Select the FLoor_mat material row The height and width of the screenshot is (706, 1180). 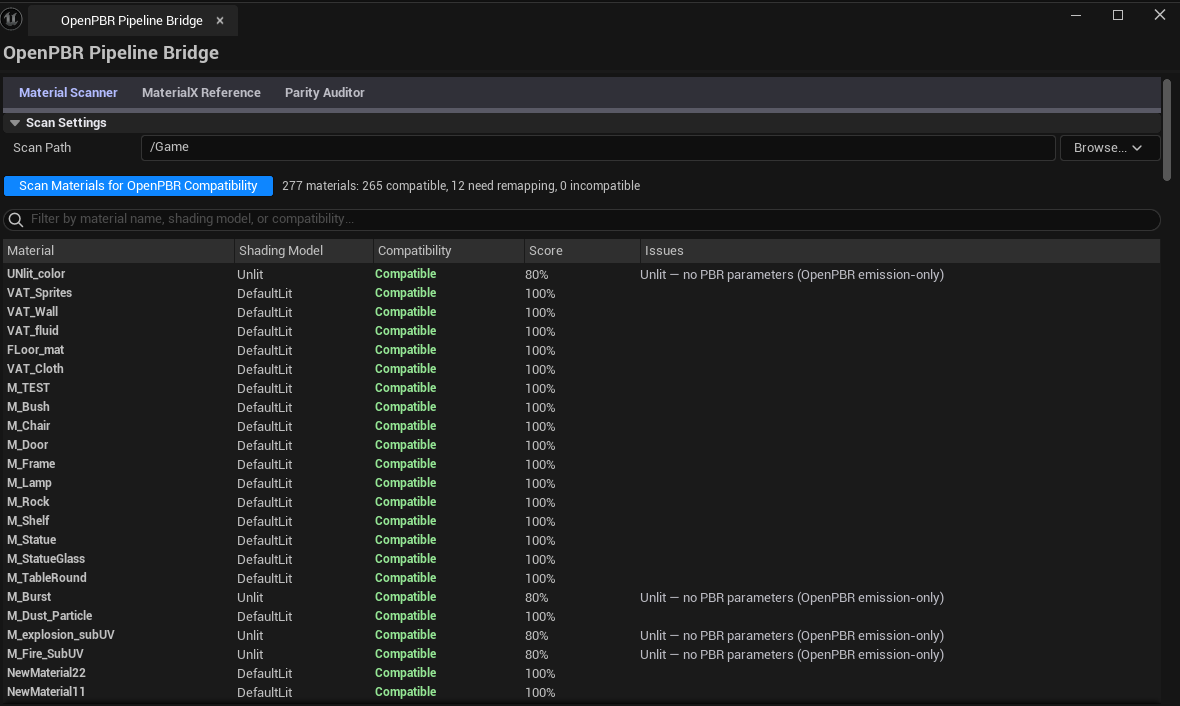tap(582, 350)
